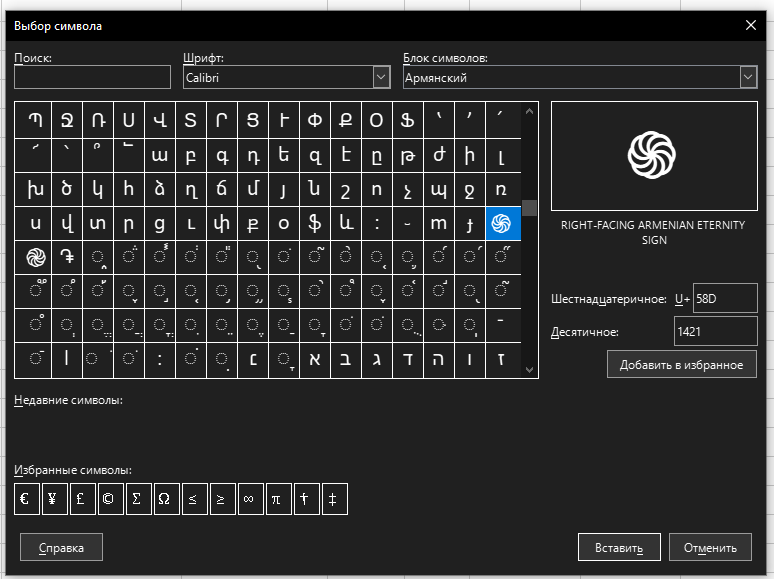Open help with the Справка button
This screenshot has width=774, height=579.
point(61,547)
